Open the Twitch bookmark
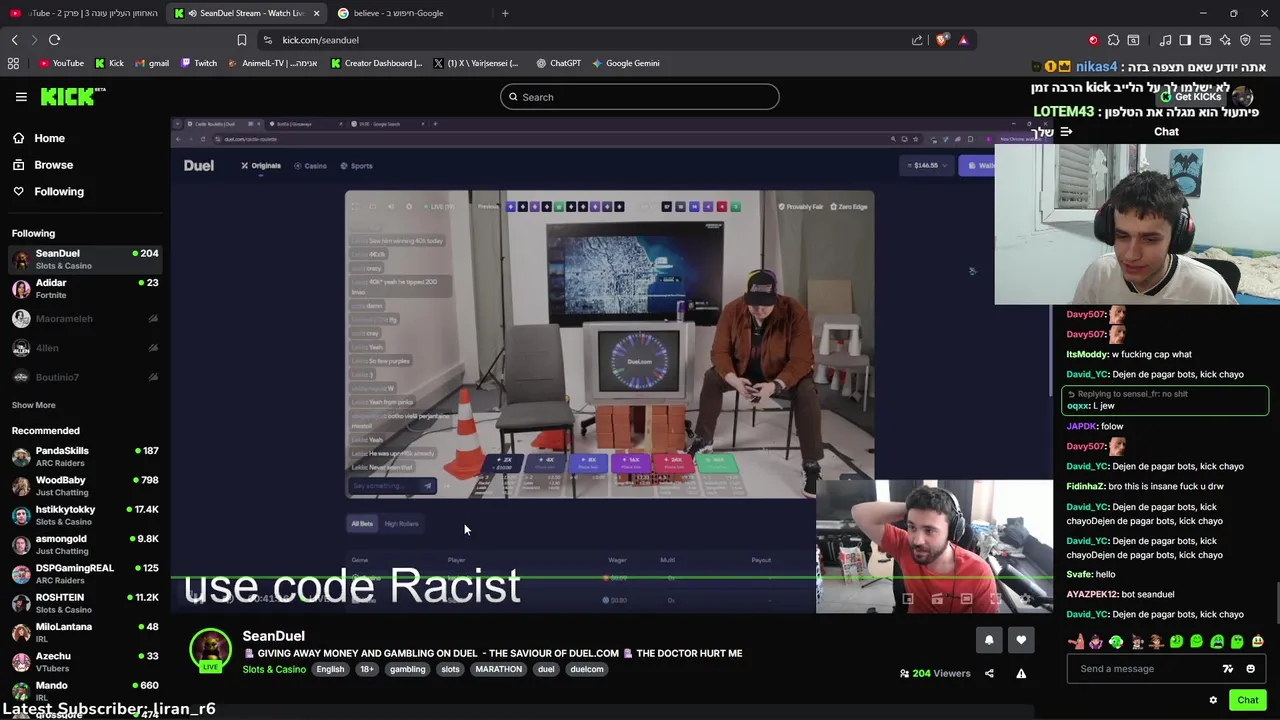1280x720 pixels. pyautogui.click(x=199, y=63)
